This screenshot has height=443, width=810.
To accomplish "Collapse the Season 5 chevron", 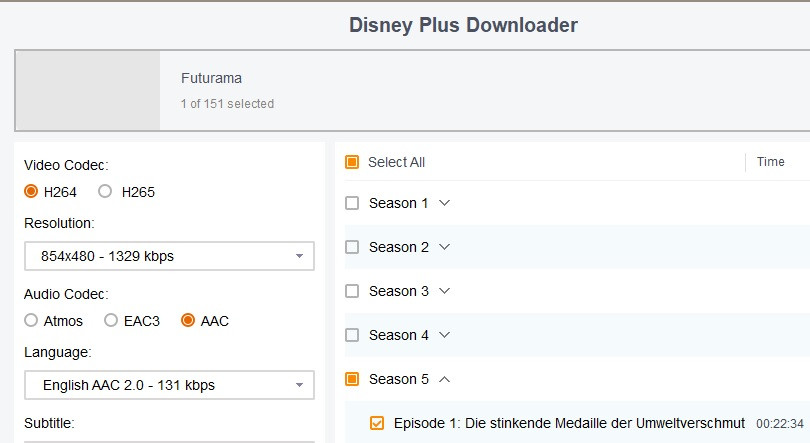I will coord(444,379).
